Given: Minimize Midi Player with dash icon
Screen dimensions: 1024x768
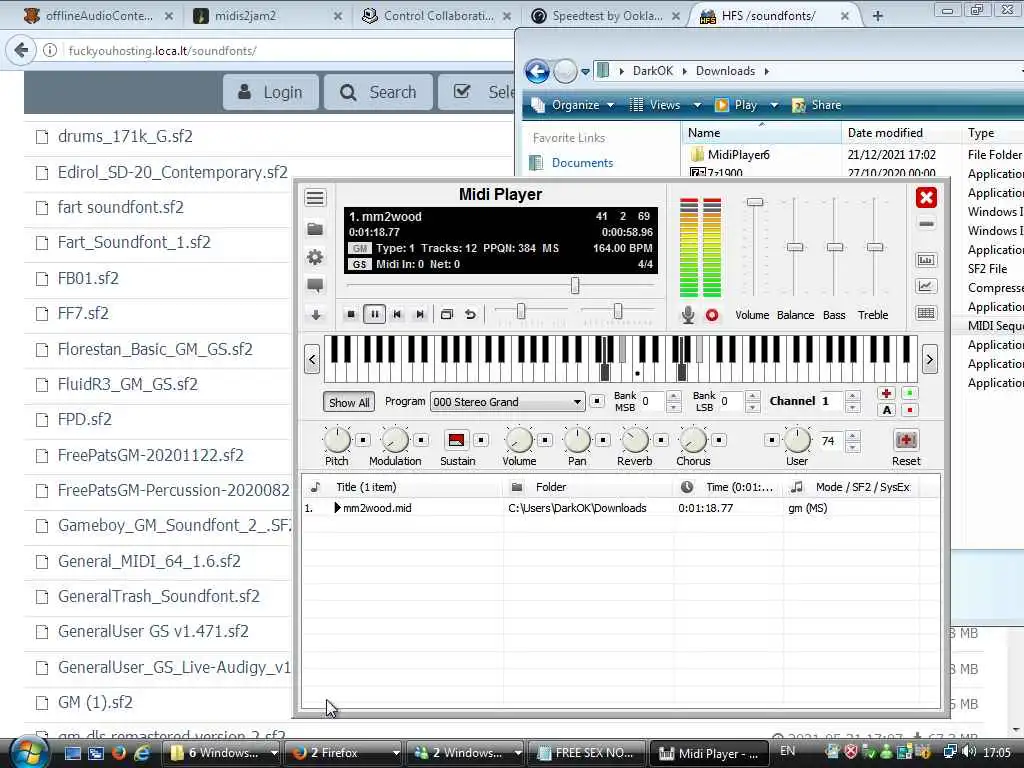Looking at the screenshot, I should point(925,224).
